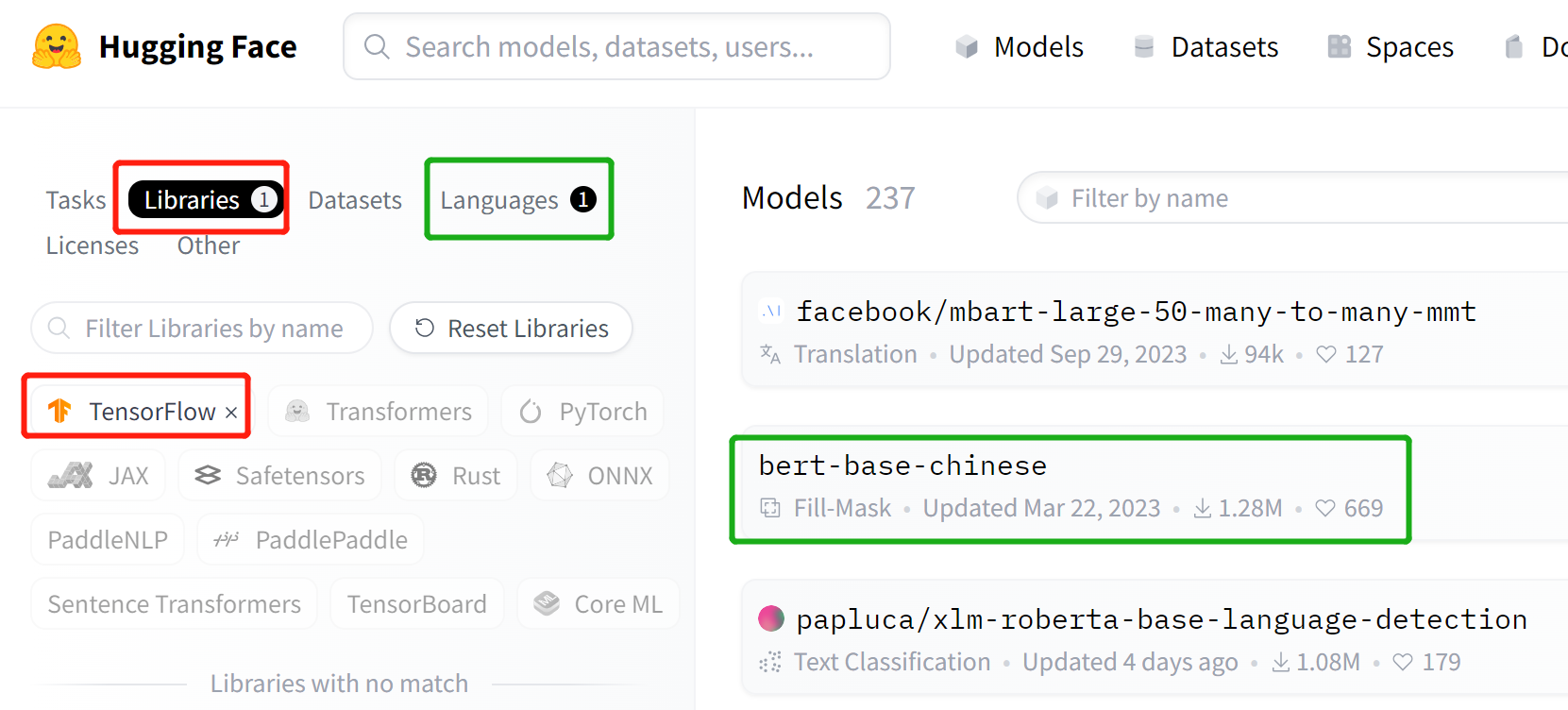Click the Datasets cylinder icon in header
Viewport: 1568px width, 710px height.
click(x=1144, y=46)
